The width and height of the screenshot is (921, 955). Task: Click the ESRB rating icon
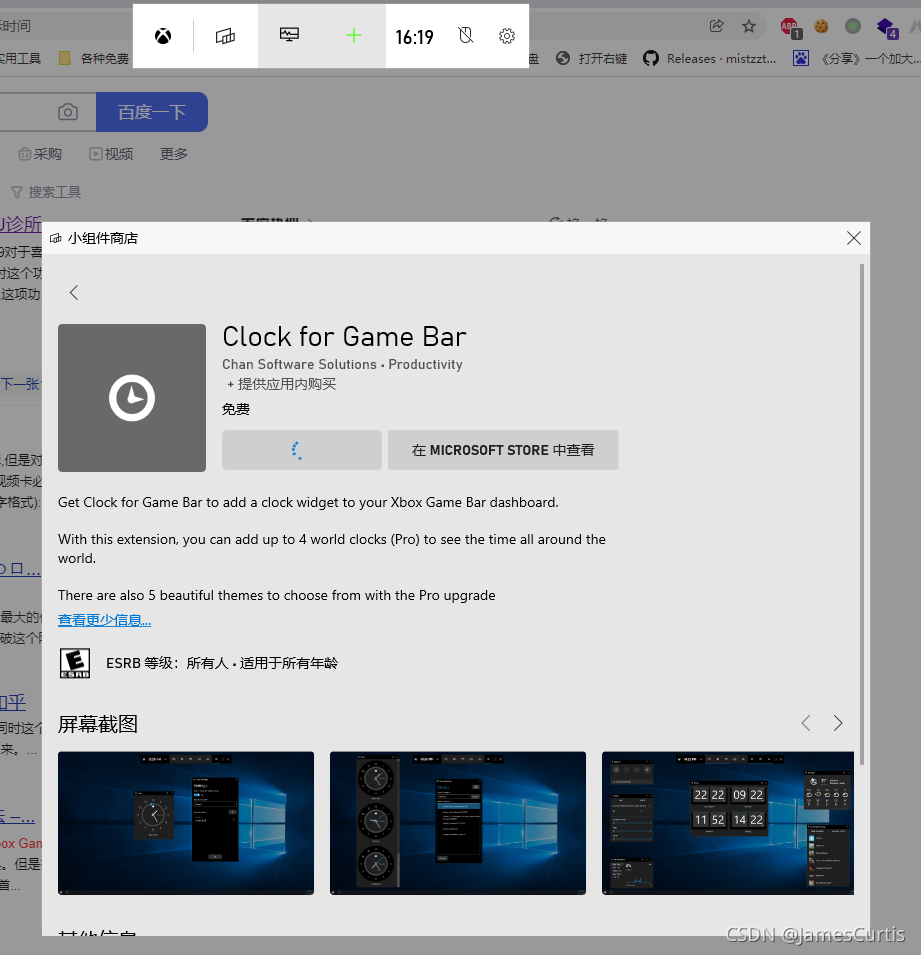coord(75,663)
